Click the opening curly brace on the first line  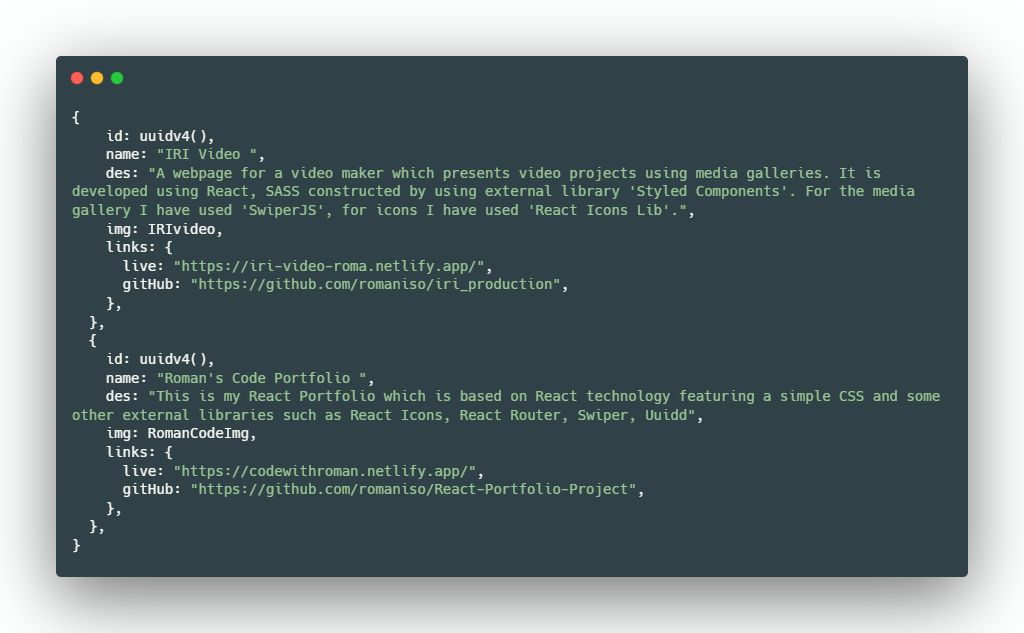pos(76,117)
